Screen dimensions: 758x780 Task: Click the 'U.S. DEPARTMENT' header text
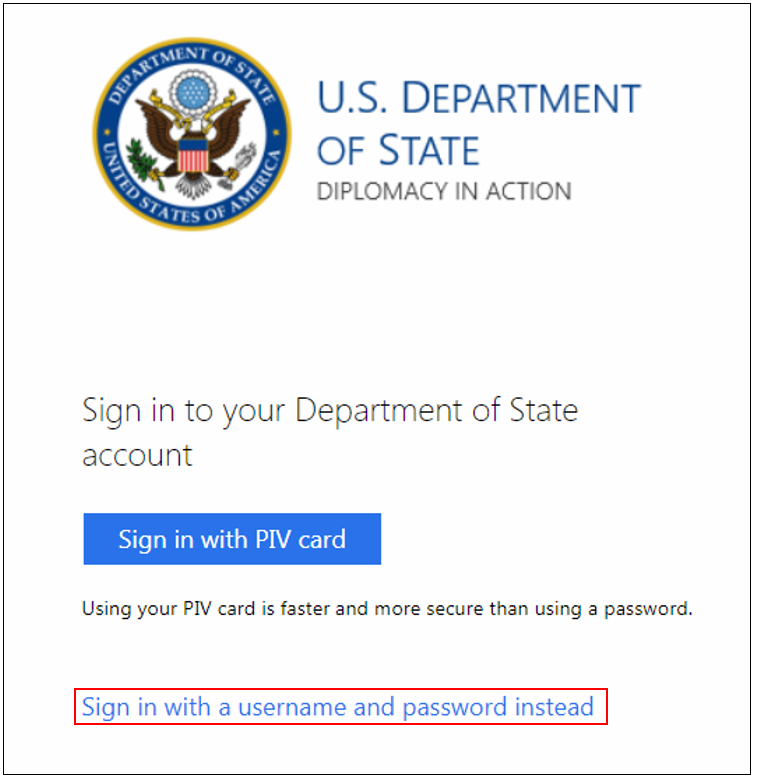tap(479, 98)
